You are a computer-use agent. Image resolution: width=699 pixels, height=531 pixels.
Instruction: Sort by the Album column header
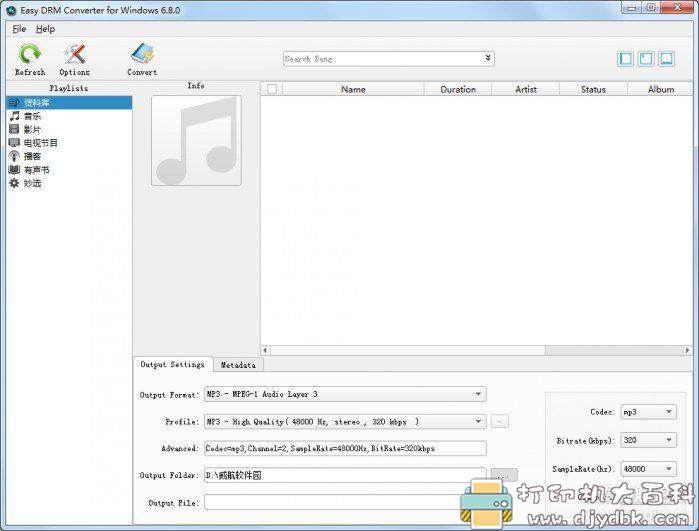pos(661,89)
